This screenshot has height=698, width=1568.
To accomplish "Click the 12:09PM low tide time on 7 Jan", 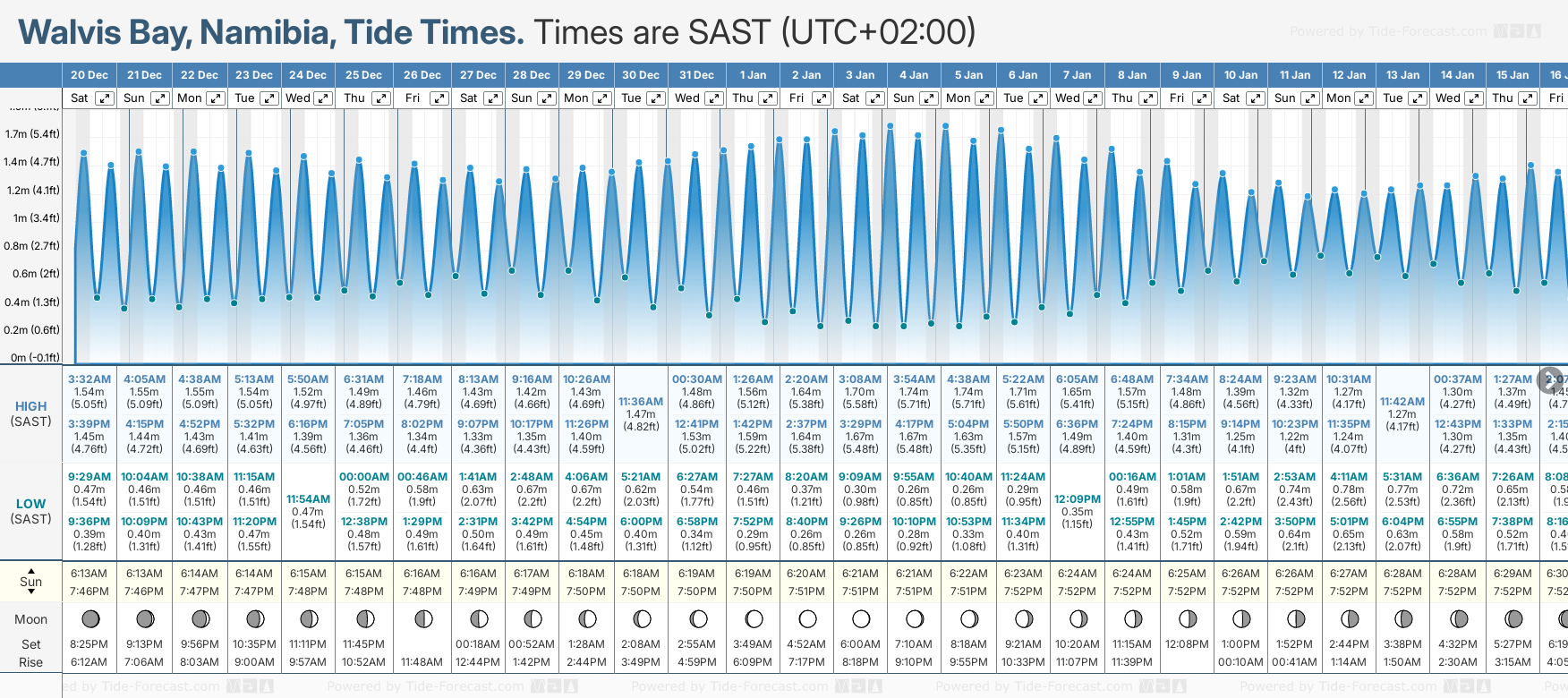I will (x=1078, y=498).
